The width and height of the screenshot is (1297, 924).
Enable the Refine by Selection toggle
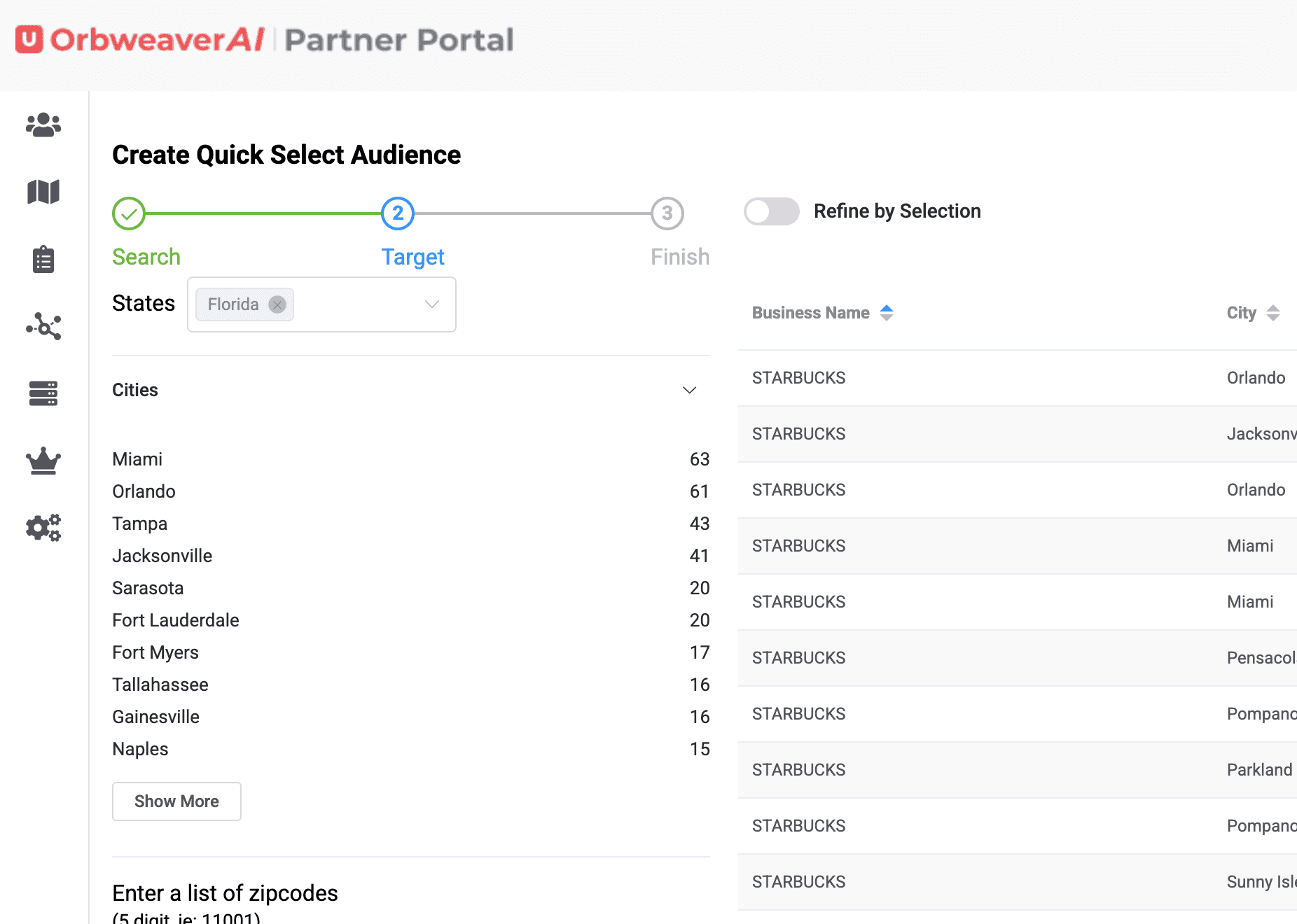pos(771,211)
